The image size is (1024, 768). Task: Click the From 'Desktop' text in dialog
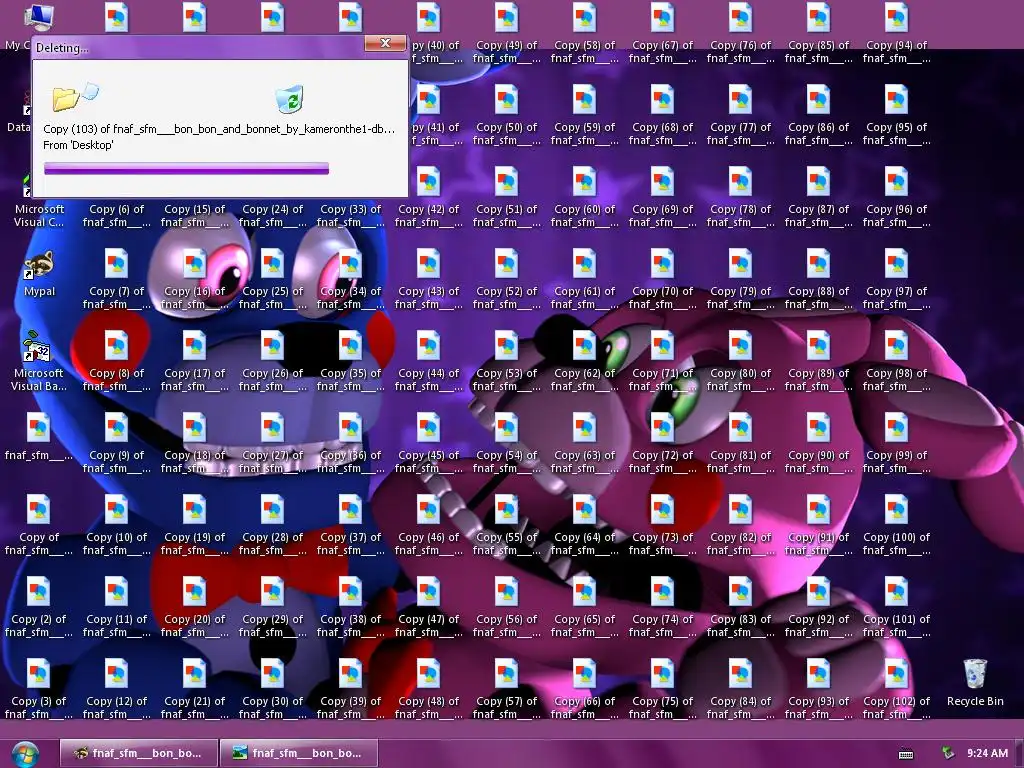tap(78, 145)
